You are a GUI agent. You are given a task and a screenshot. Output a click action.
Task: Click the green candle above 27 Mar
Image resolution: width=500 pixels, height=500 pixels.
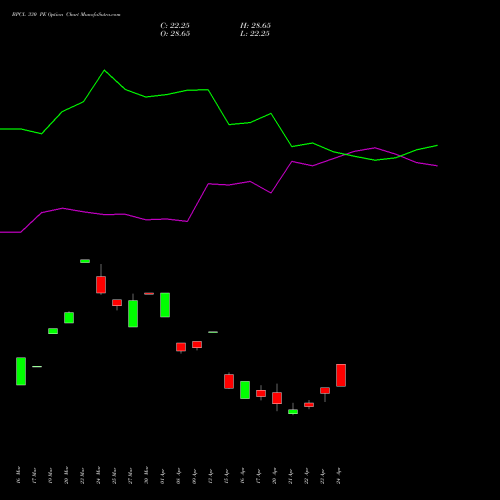point(133,313)
